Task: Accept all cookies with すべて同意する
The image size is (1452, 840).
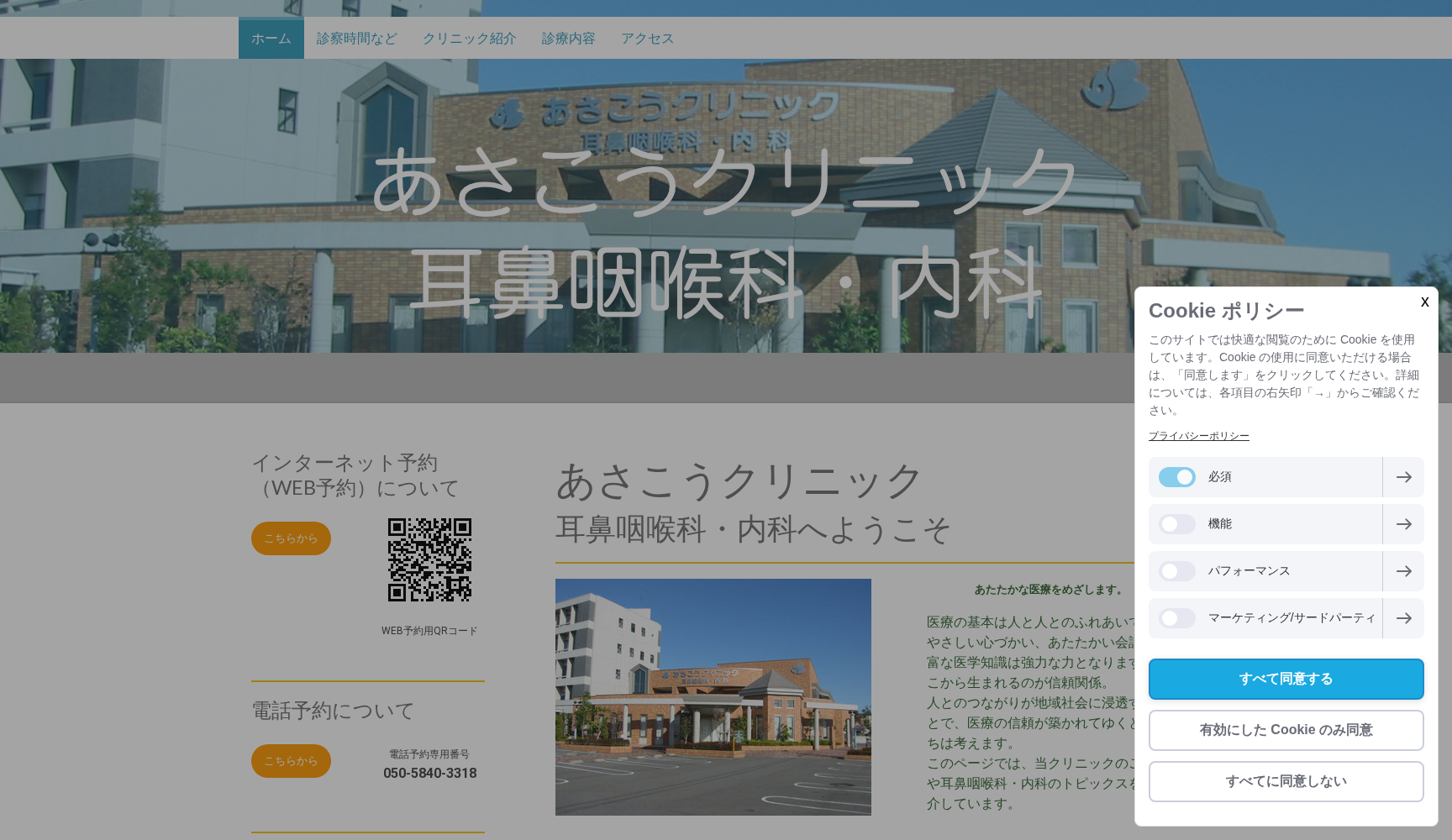Action: pos(1286,679)
